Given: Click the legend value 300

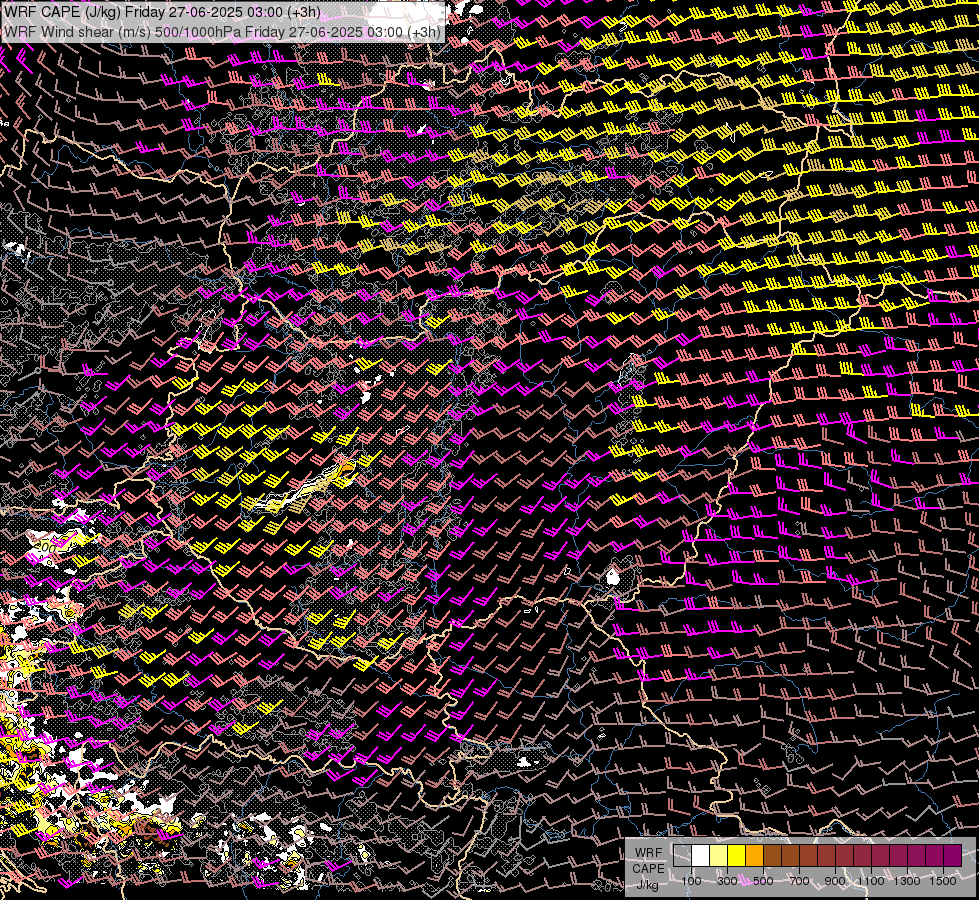Looking at the screenshot, I should (x=727, y=881).
